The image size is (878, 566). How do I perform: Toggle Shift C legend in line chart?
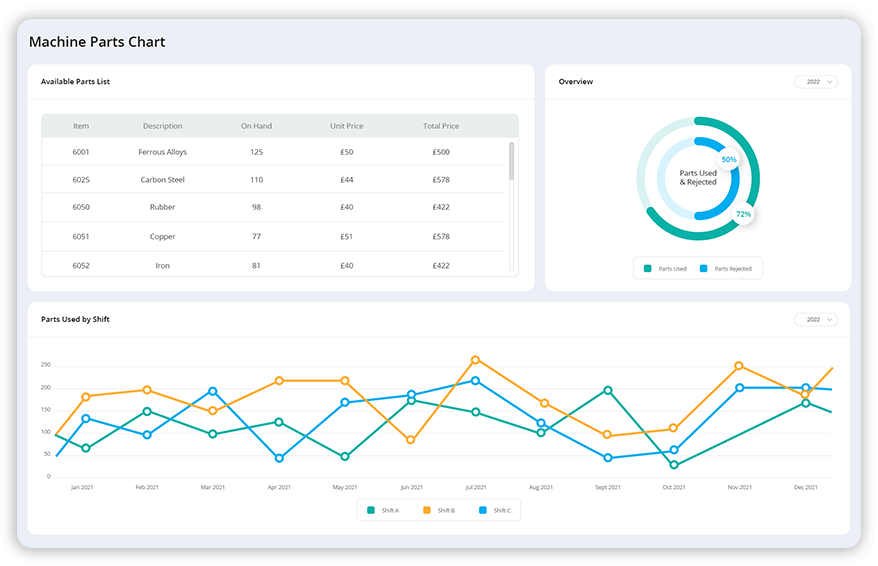[x=483, y=511]
